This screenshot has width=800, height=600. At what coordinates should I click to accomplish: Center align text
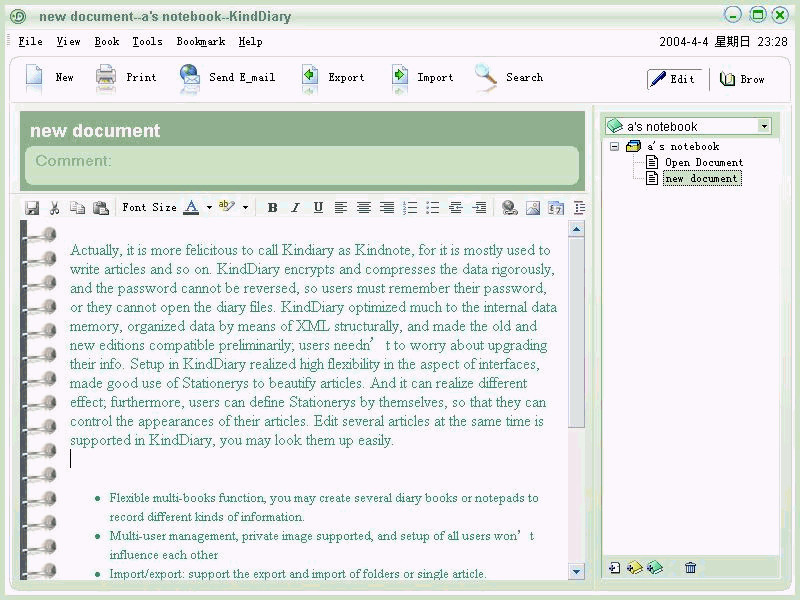pos(364,208)
